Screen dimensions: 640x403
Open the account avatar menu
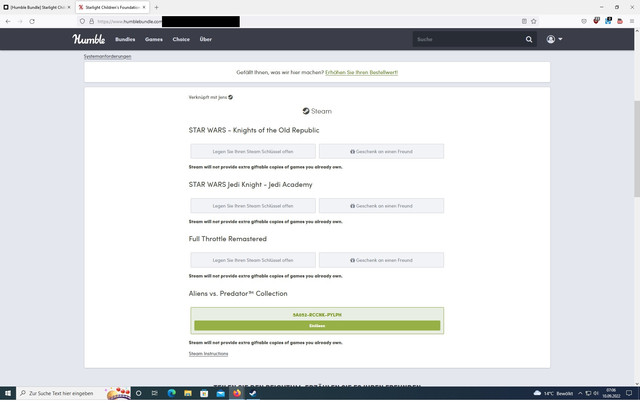coord(554,39)
